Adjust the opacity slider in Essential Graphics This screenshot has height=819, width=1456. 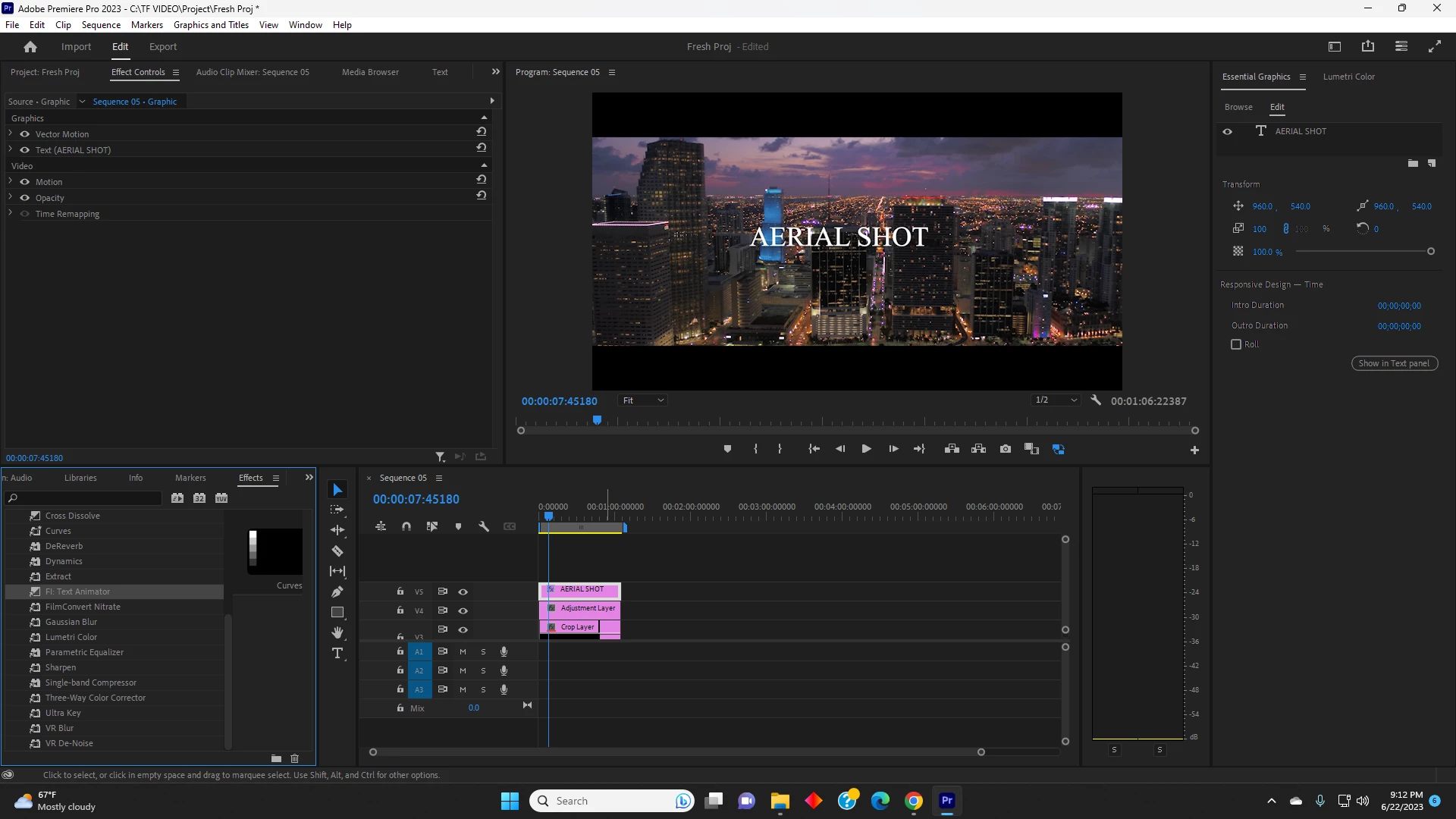(1430, 251)
